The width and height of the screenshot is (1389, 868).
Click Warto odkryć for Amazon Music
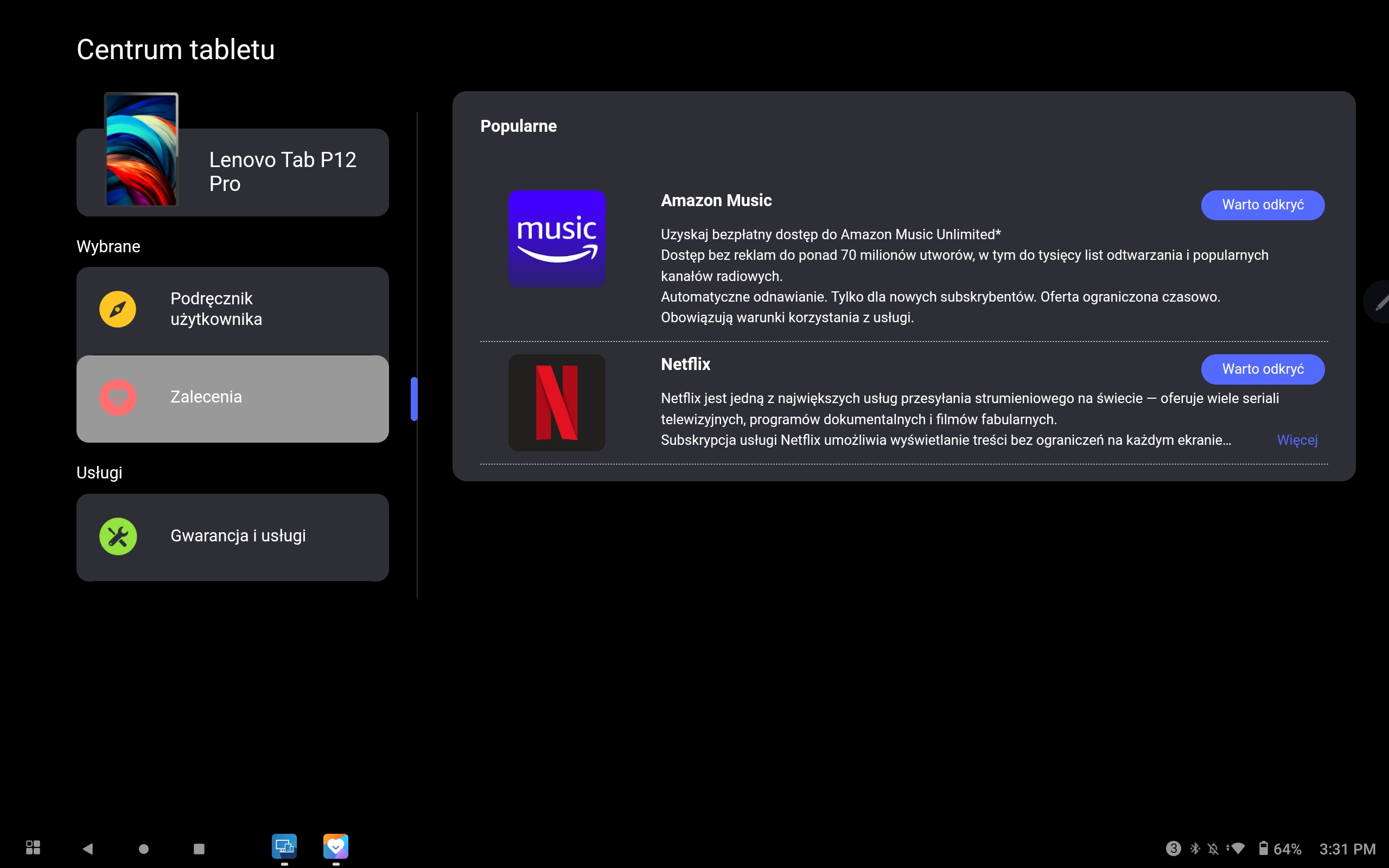tap(1263, 205)
